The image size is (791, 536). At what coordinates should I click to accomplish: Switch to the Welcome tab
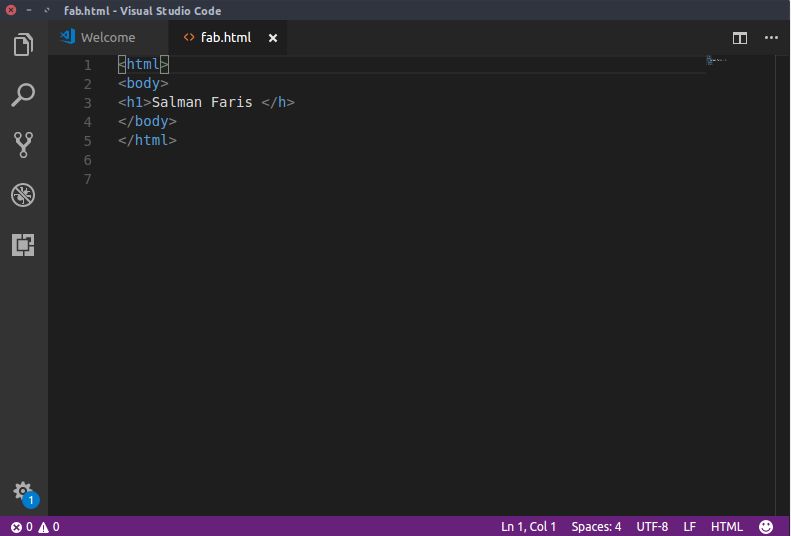coord(108,38)
